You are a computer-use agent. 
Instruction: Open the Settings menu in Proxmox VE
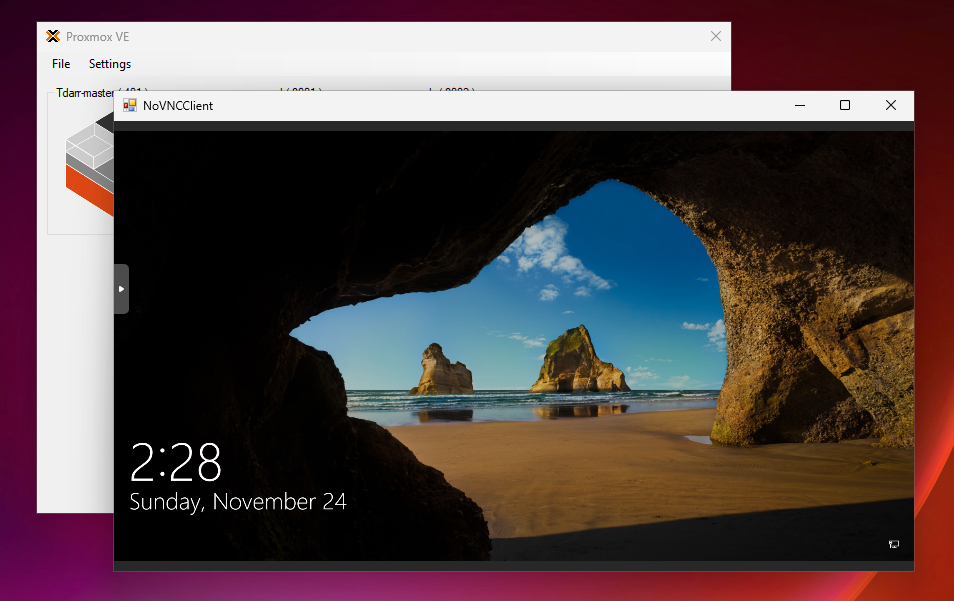click(110, 64)
